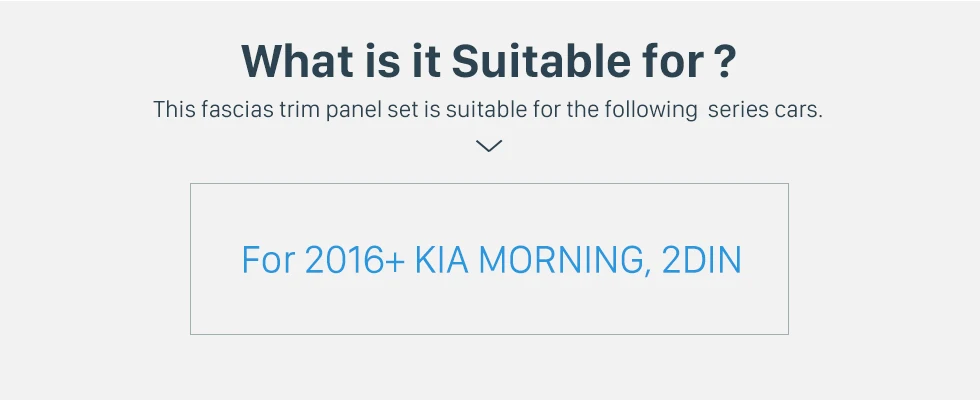Click the fascias trim panel subtitle sentence

pyautogui.click(x=488, y=109)
